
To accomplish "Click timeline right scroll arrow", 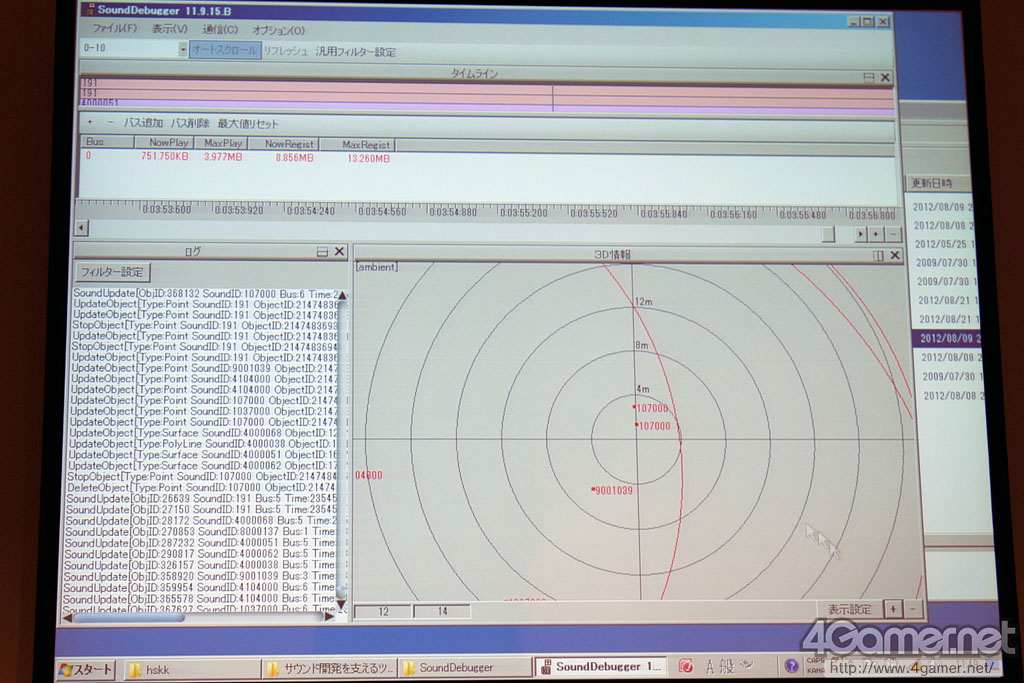I will pos(861,234).
